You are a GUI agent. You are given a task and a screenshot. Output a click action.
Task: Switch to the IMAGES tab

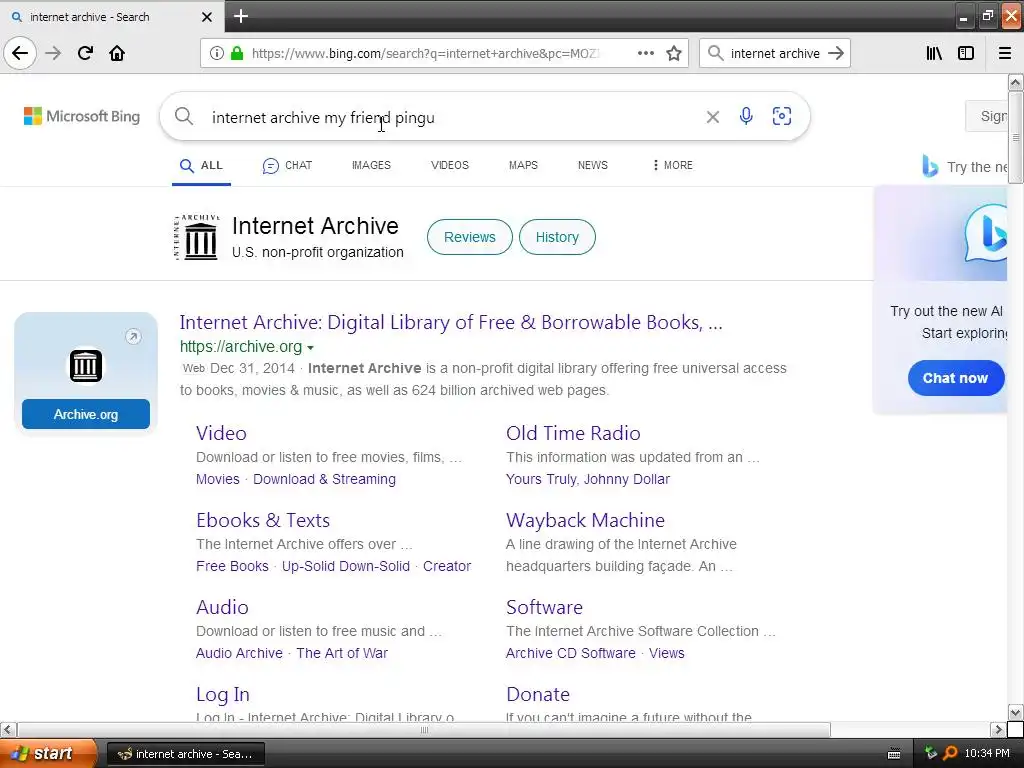click(371, 165)
